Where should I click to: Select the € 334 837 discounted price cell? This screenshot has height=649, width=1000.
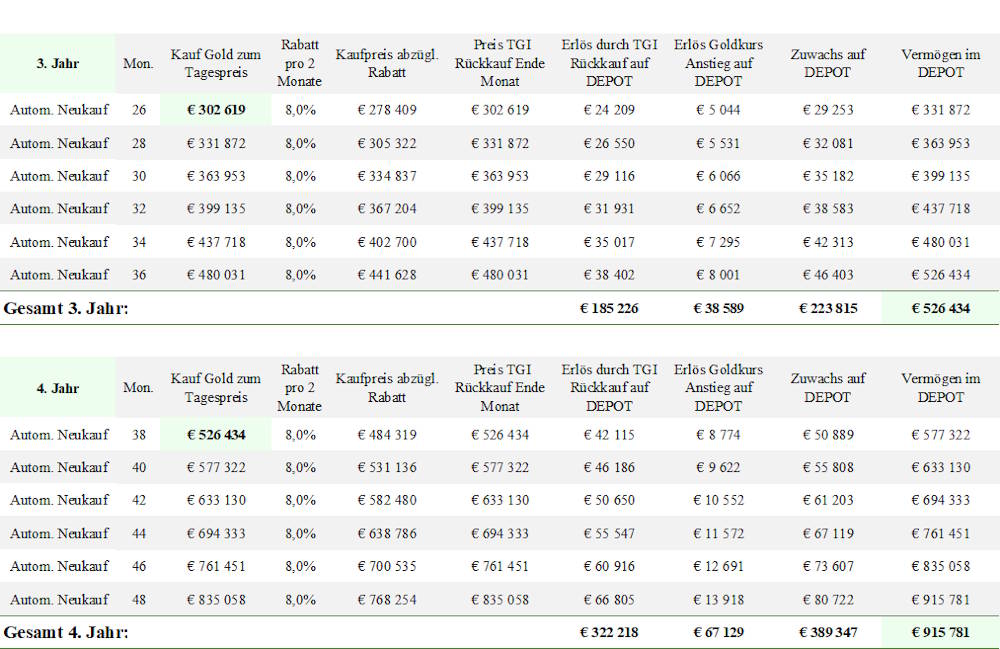pyautogui.click(x=387, y=176)
